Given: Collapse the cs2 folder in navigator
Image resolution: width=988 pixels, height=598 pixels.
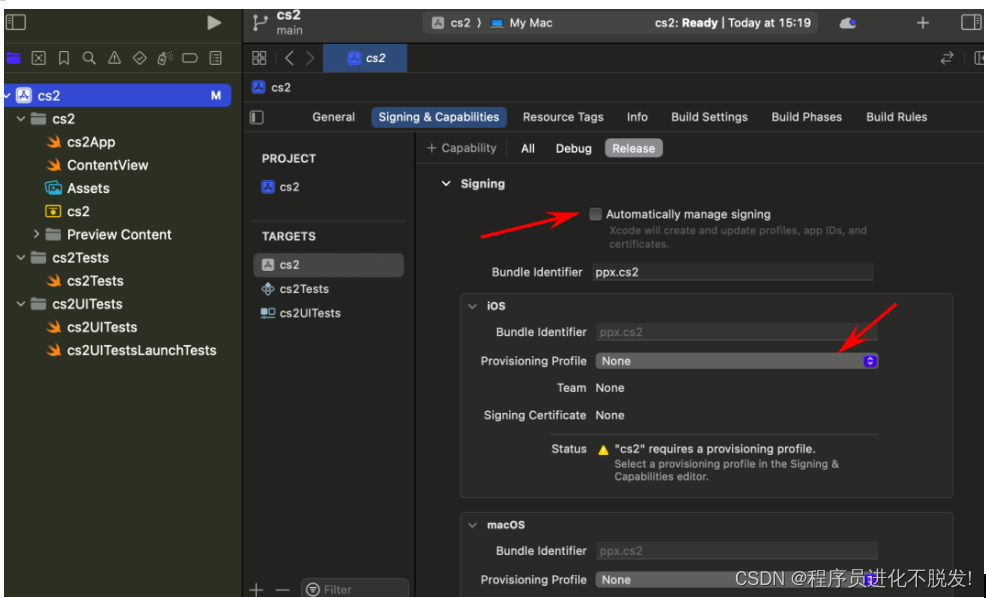Looking at the screenshot, I should [x=21, y=118].
